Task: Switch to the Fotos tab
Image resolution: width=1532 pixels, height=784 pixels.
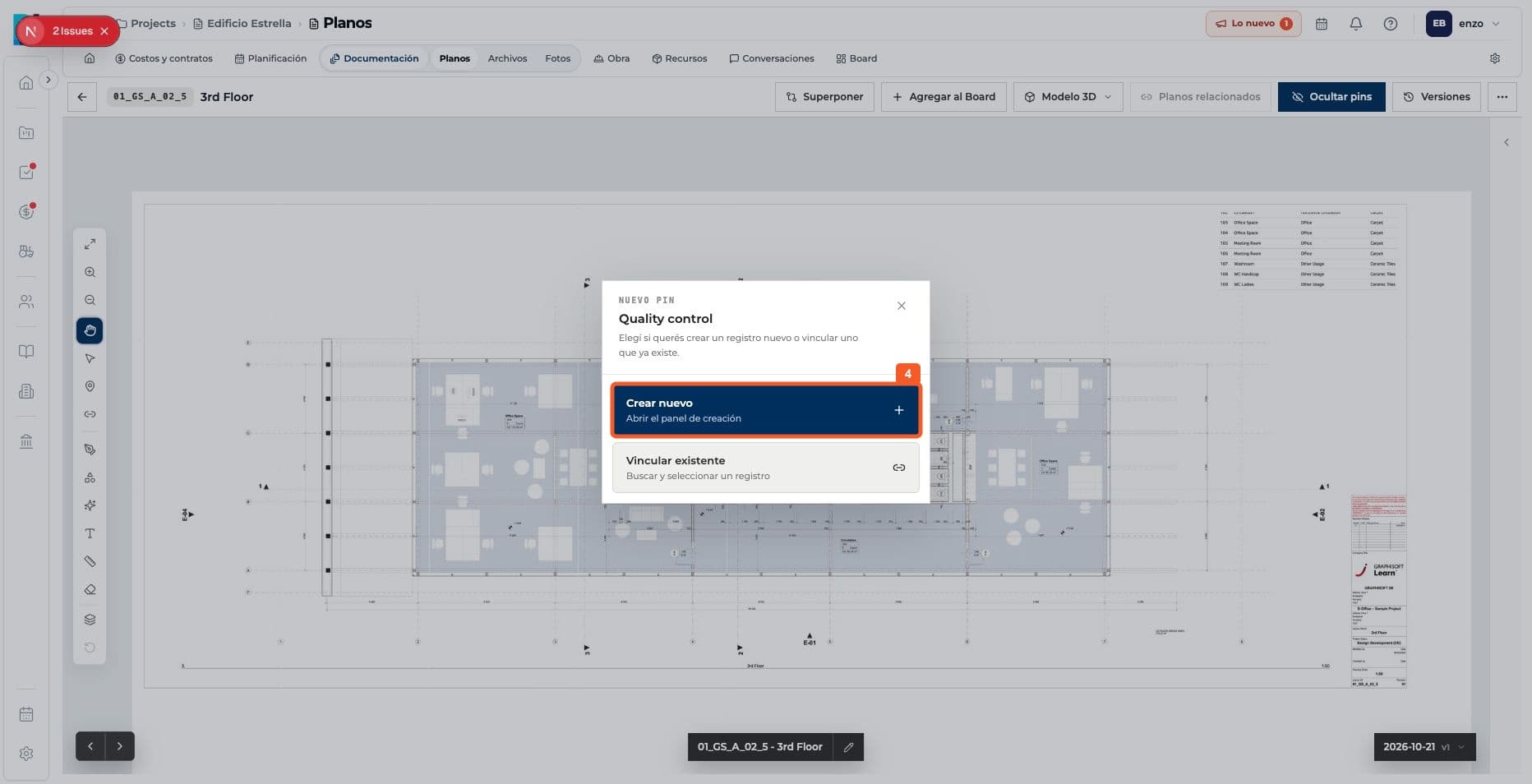Action: tap(557, 58)
